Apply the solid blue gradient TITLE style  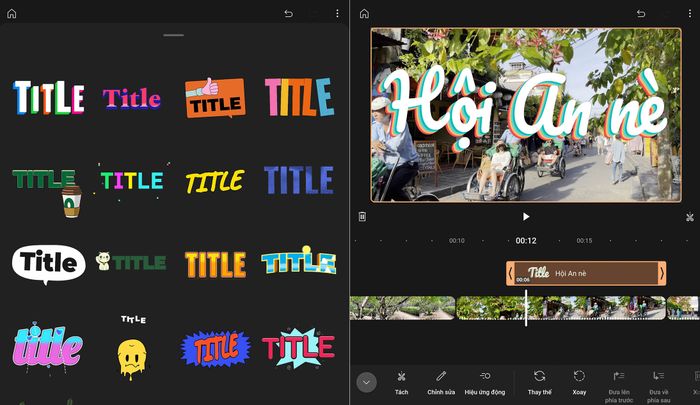[299, 180]
